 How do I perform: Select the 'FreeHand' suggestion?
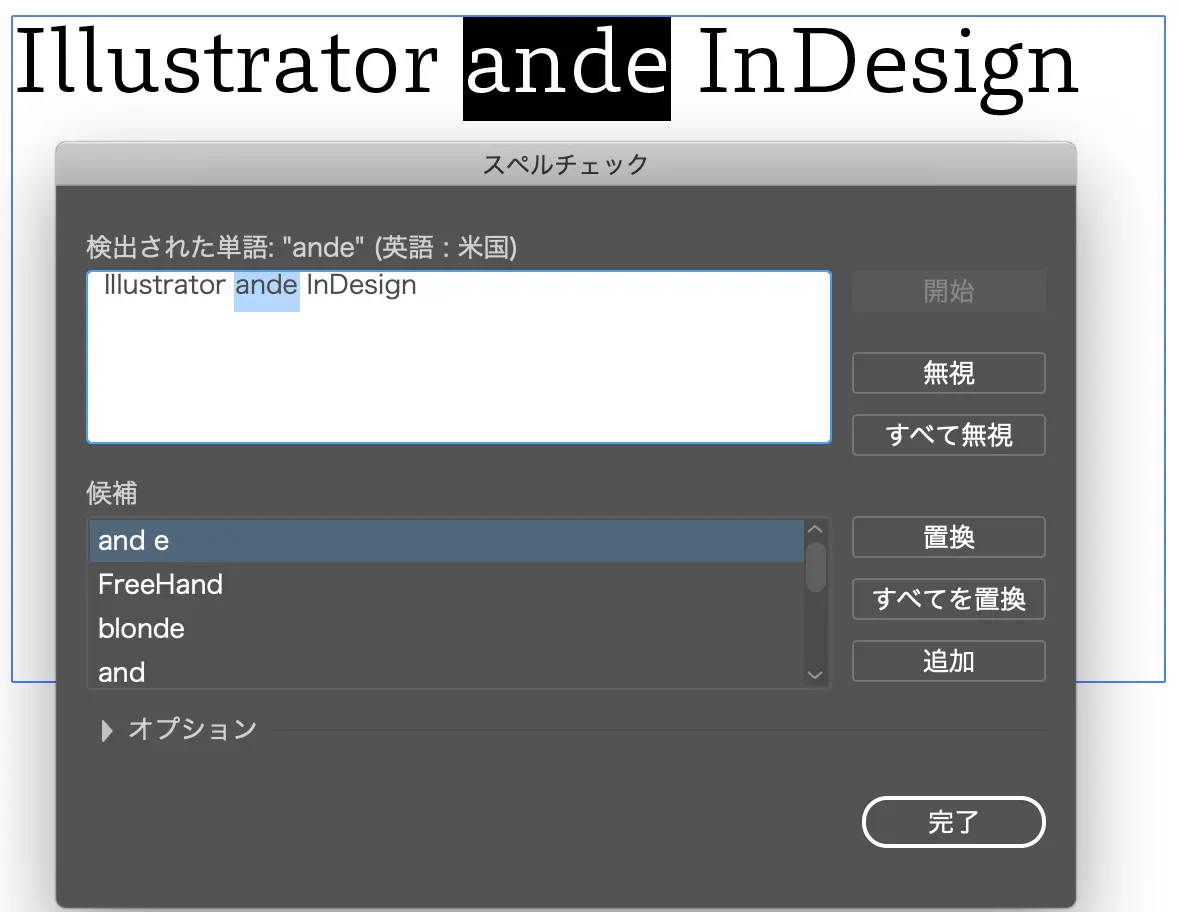tap(446, 585)
